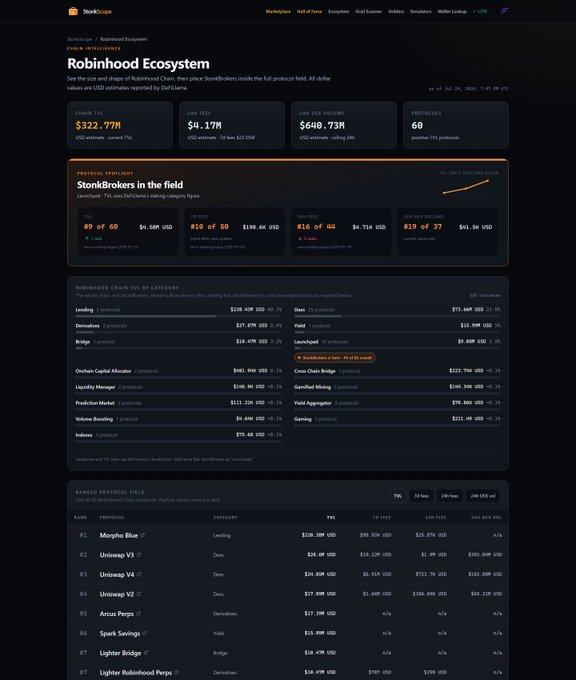The height and width of the screenshot is (680, 576).
Task: Click the StonkBrokers is here badge
Action: click(335, 358)
